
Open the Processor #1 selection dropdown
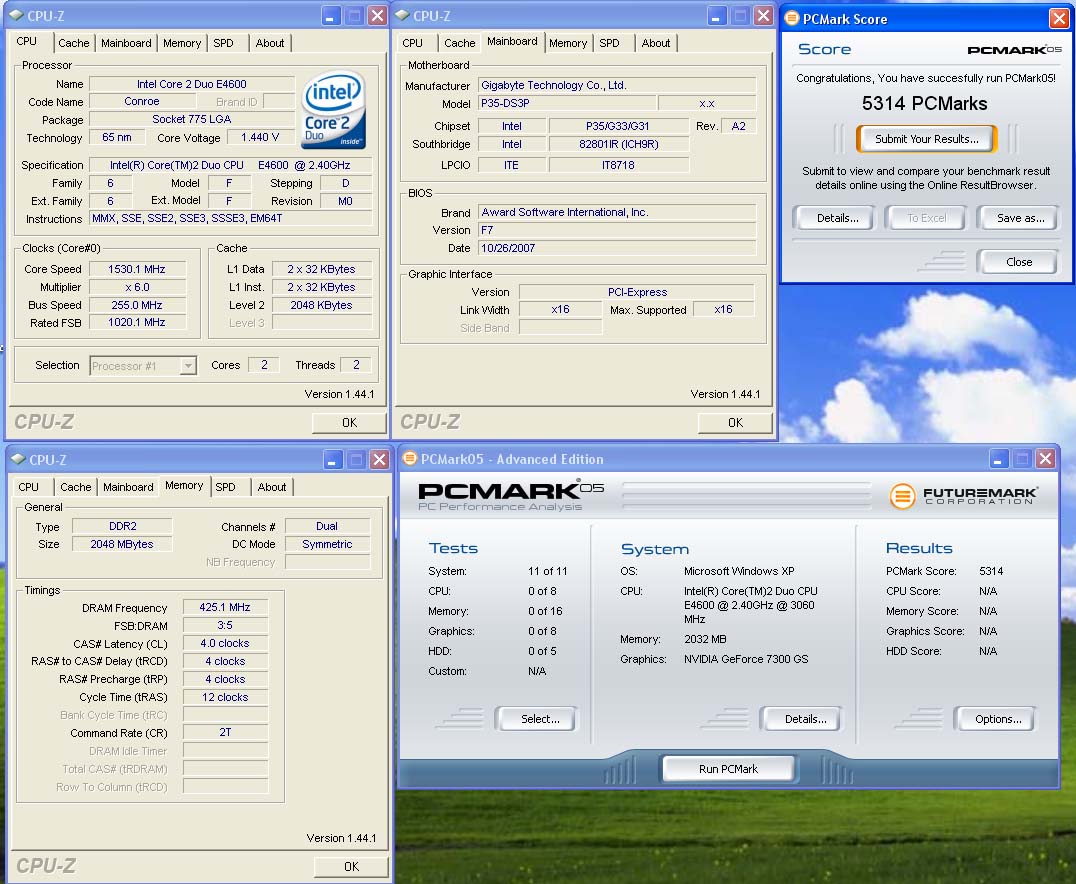[188, 366]
